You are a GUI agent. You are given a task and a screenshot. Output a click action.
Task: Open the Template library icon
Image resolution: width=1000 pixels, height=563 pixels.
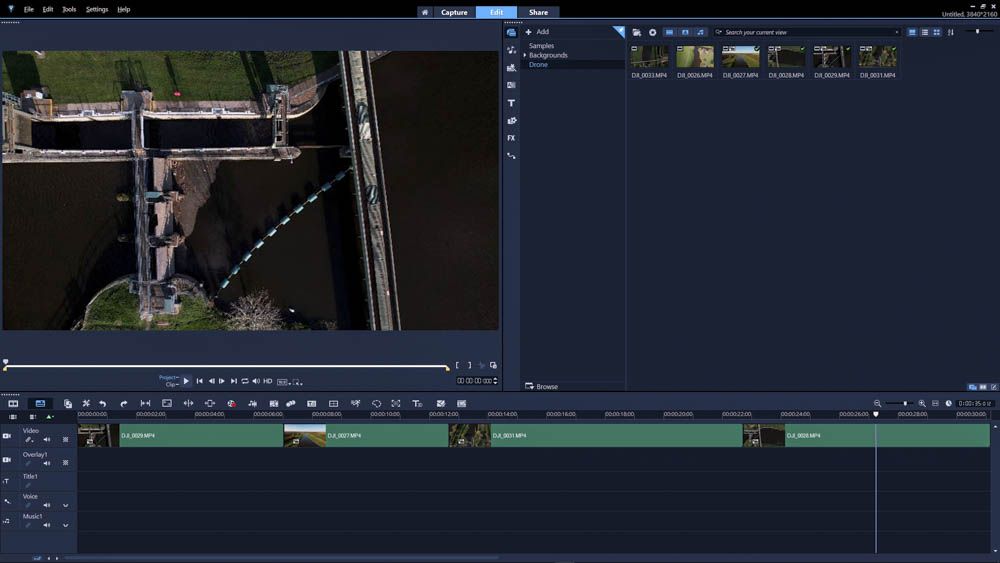coord(511,68)
